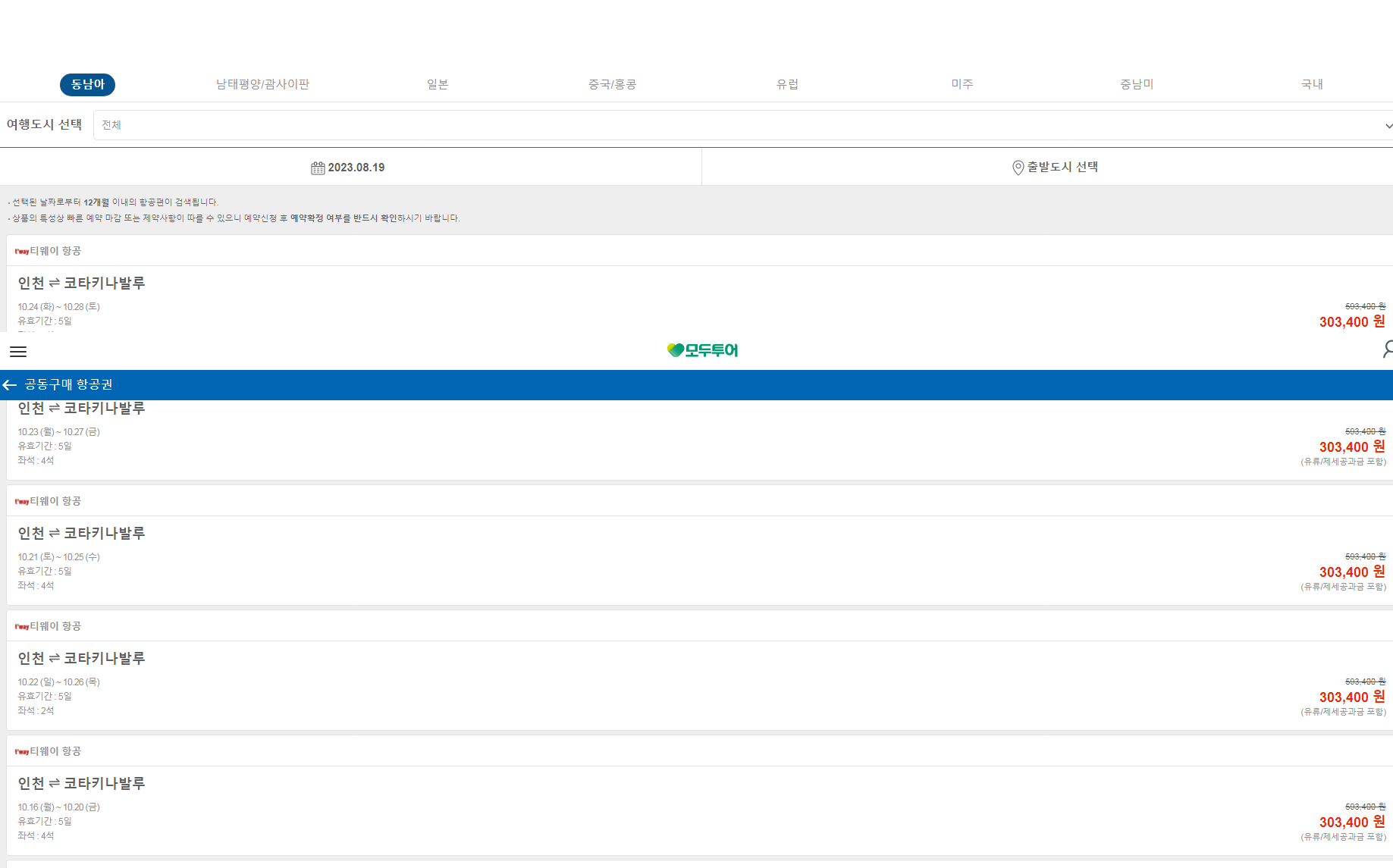The image size is (1393, 868).
Task: Switch to the 일본 tab
Action: pos(438,84)
